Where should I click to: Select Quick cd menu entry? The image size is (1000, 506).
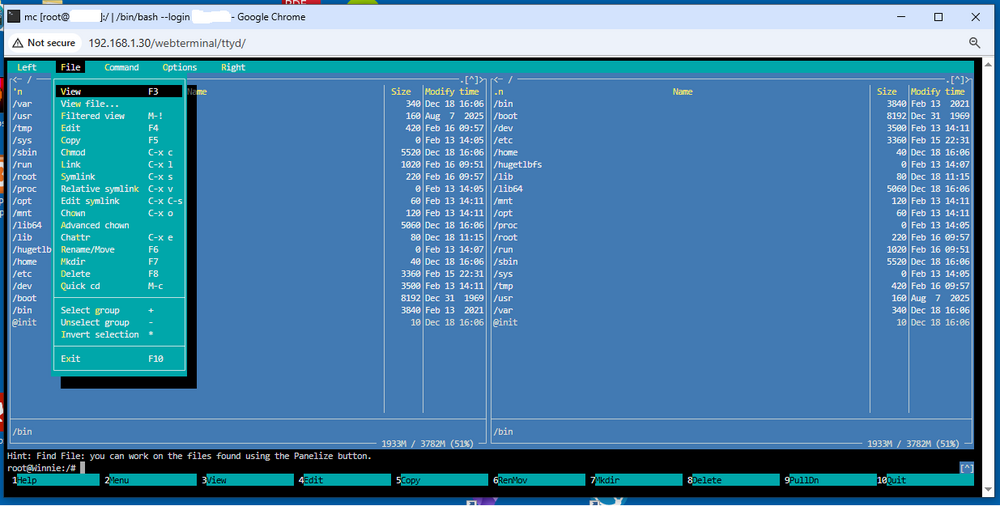(x=119, y=286)
